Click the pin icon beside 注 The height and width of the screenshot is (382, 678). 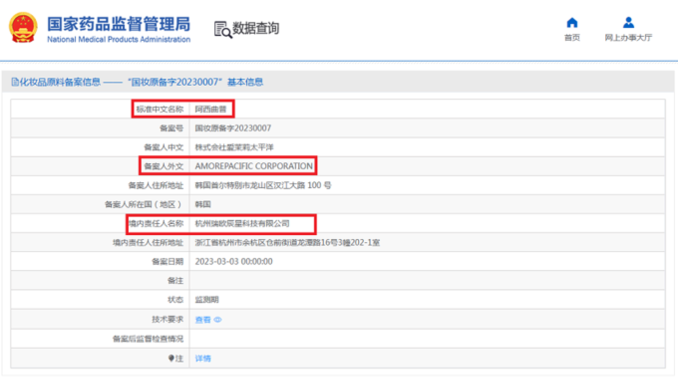tap(171, 358)
